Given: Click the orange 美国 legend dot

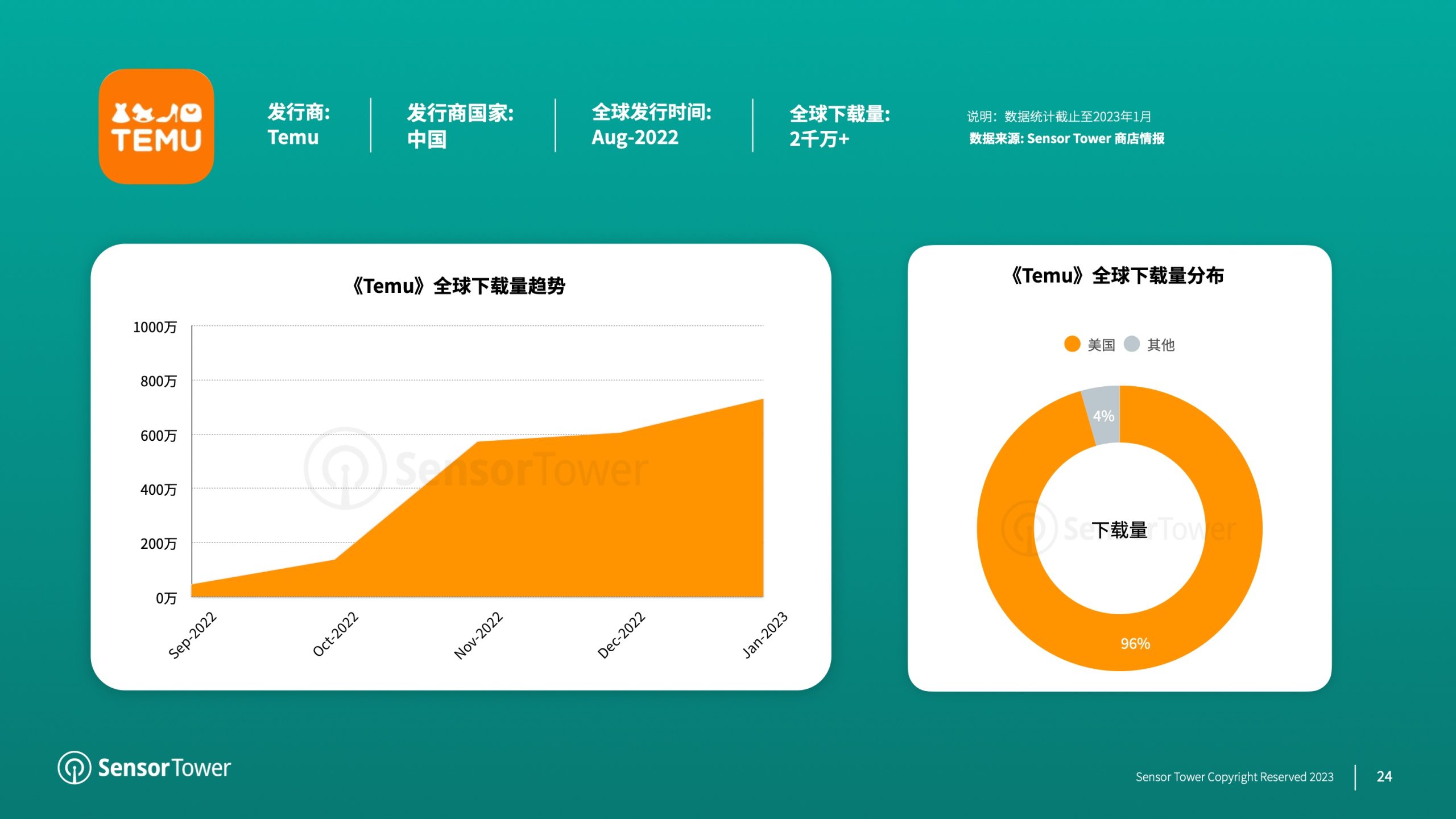Looking at the screenshot, I should point(1072,344).
